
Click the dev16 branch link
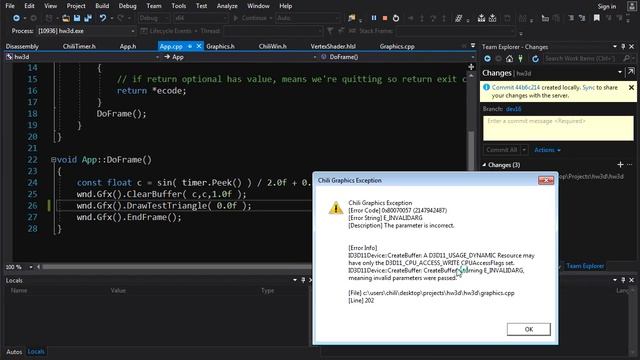tap(513, 109)
